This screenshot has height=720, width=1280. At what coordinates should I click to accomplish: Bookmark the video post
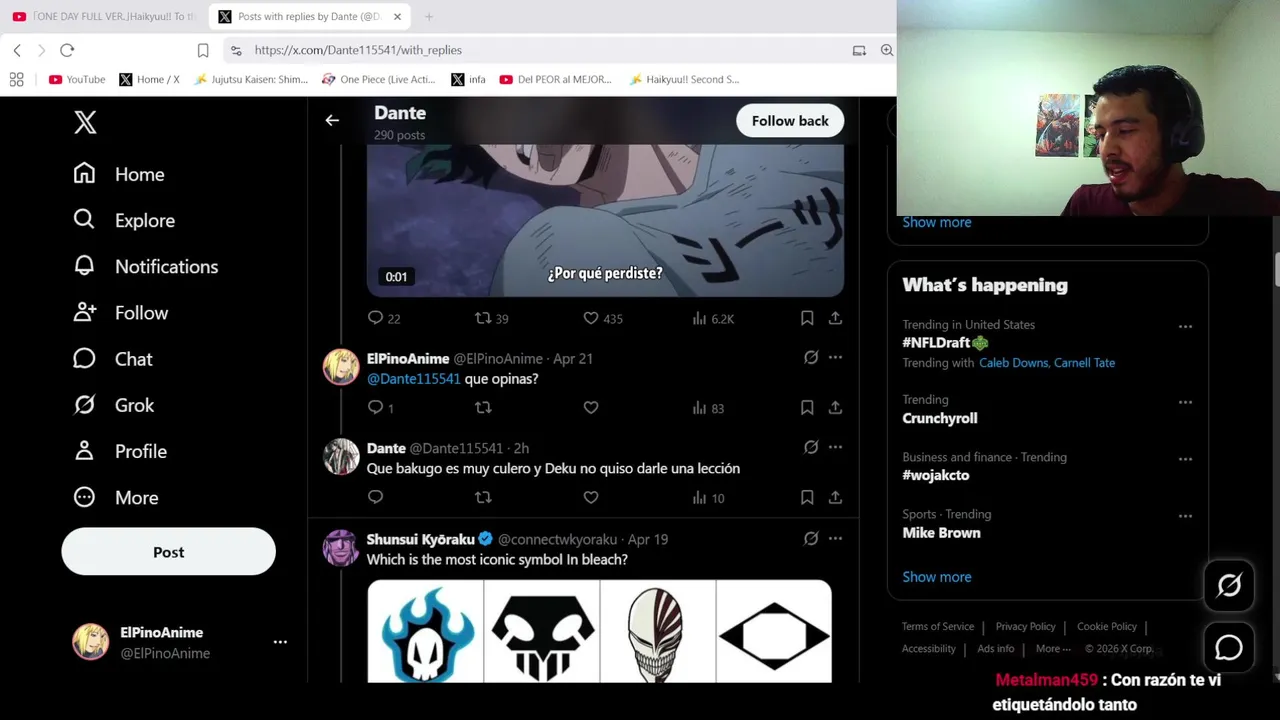coord(807,318)
